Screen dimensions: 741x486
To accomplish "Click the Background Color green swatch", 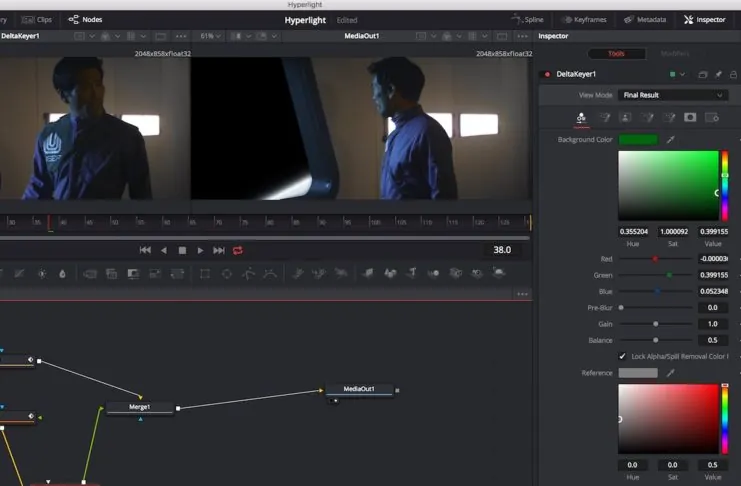I will [637, 139].
